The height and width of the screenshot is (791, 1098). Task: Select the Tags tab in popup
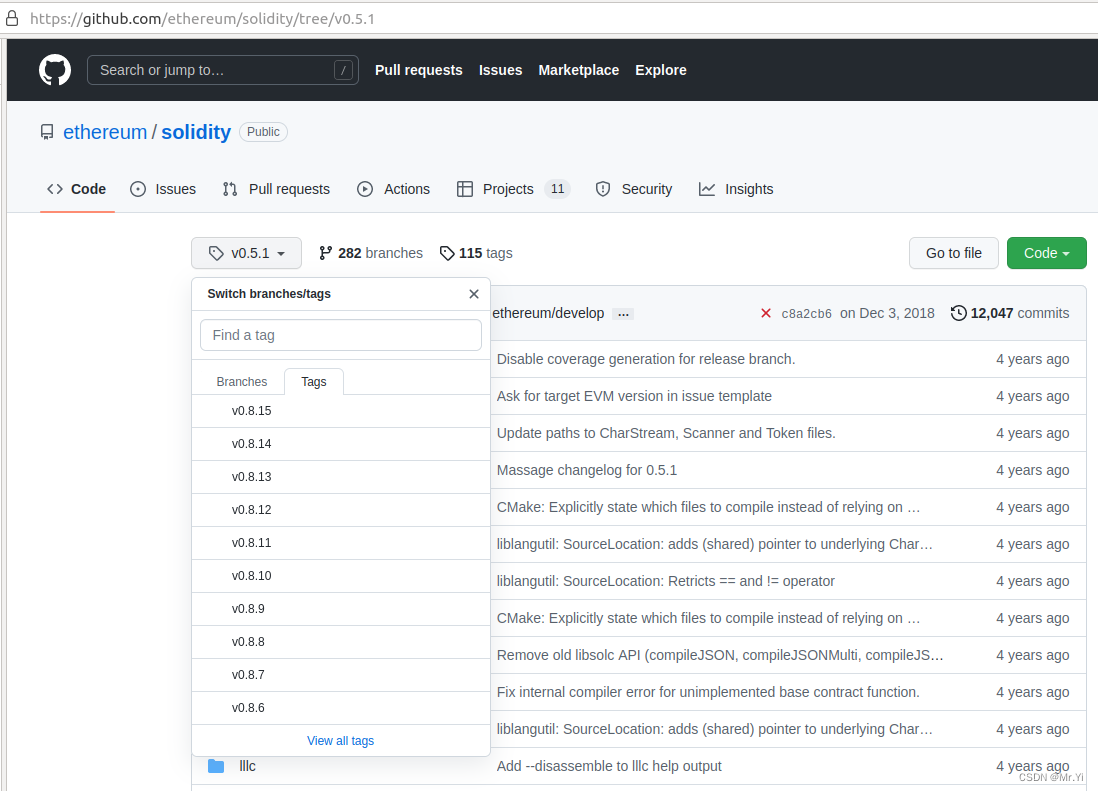tap(314, 382)
